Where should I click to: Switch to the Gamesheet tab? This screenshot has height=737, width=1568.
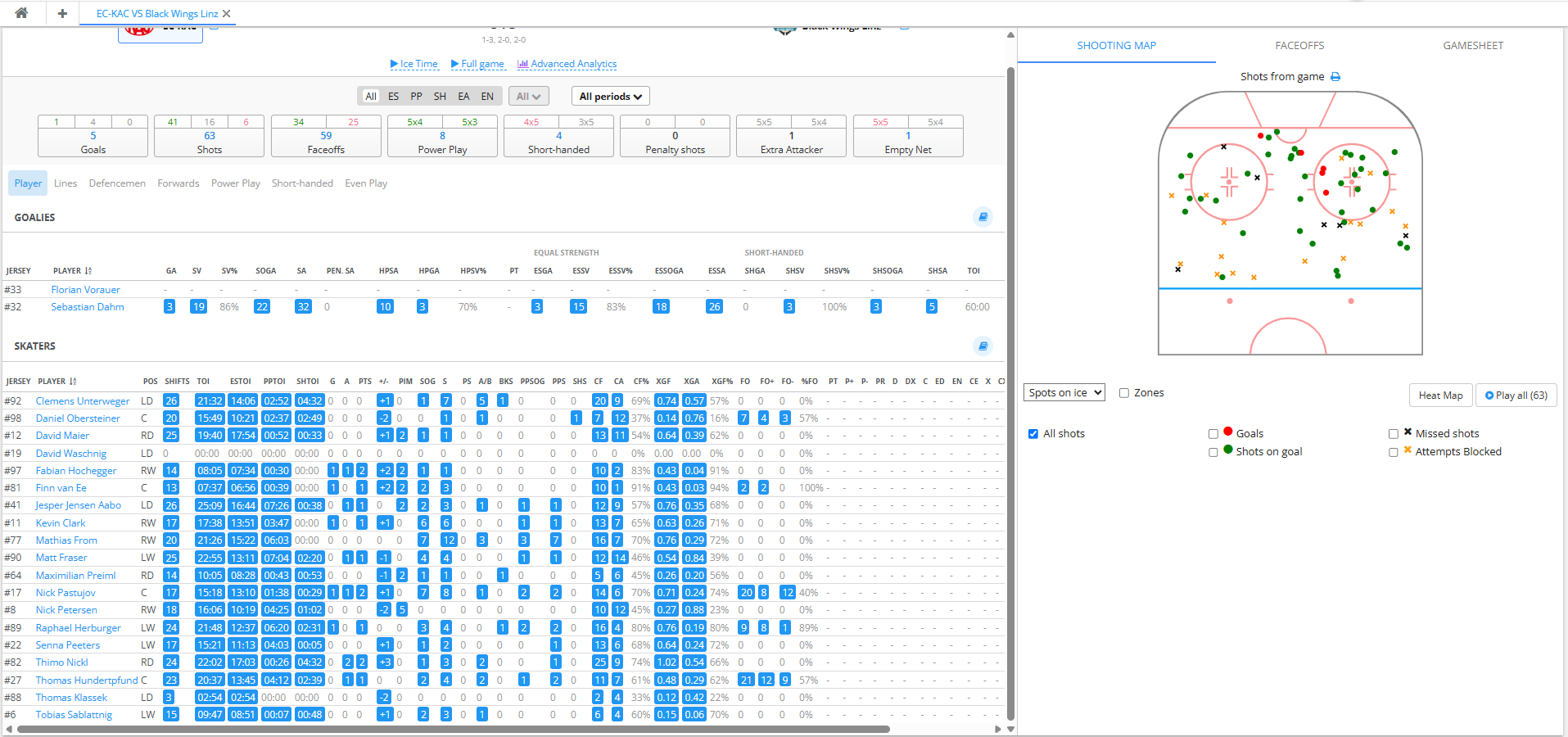[x=1473, y=46]
